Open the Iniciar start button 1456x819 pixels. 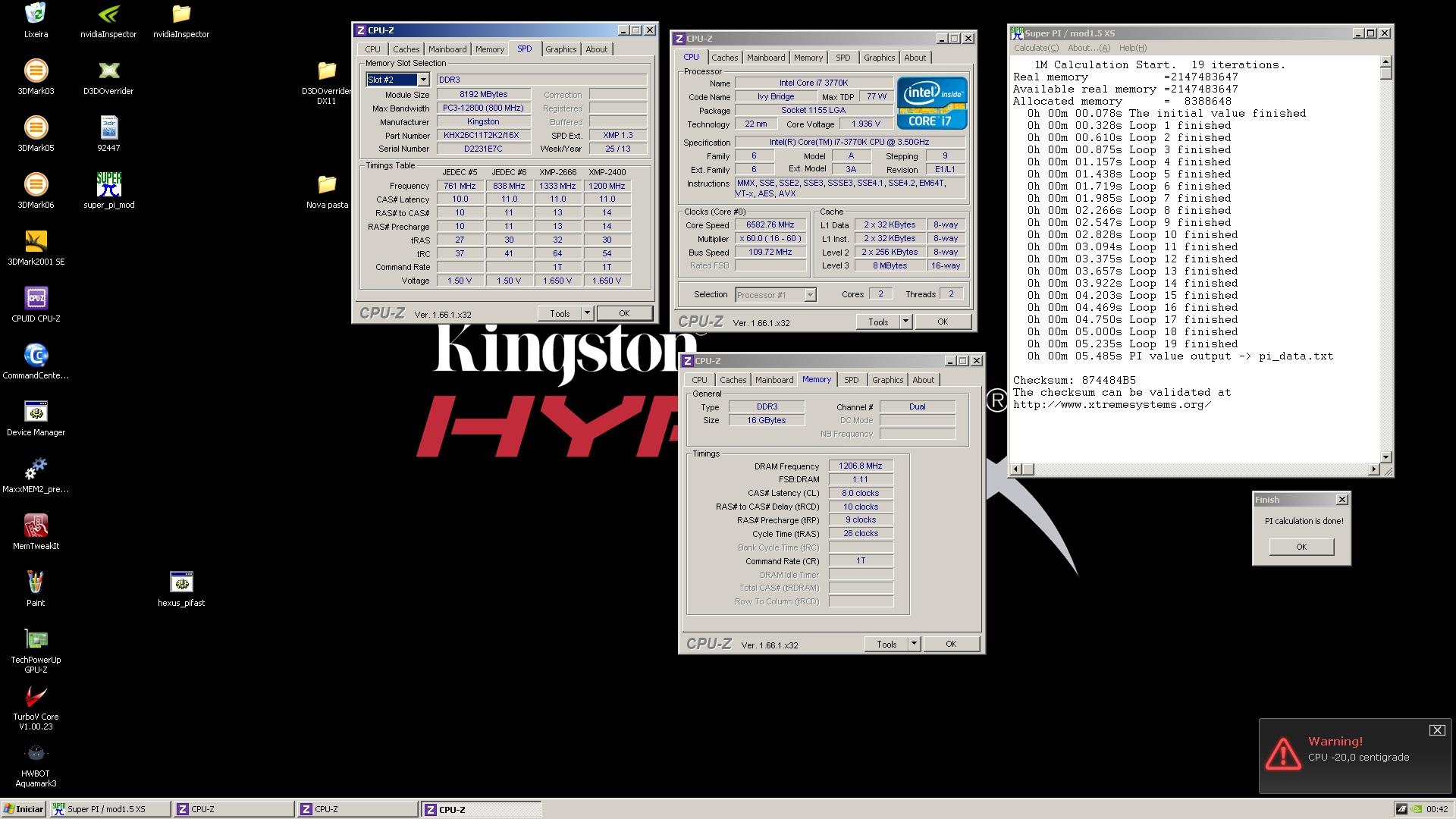click(24, 809)
